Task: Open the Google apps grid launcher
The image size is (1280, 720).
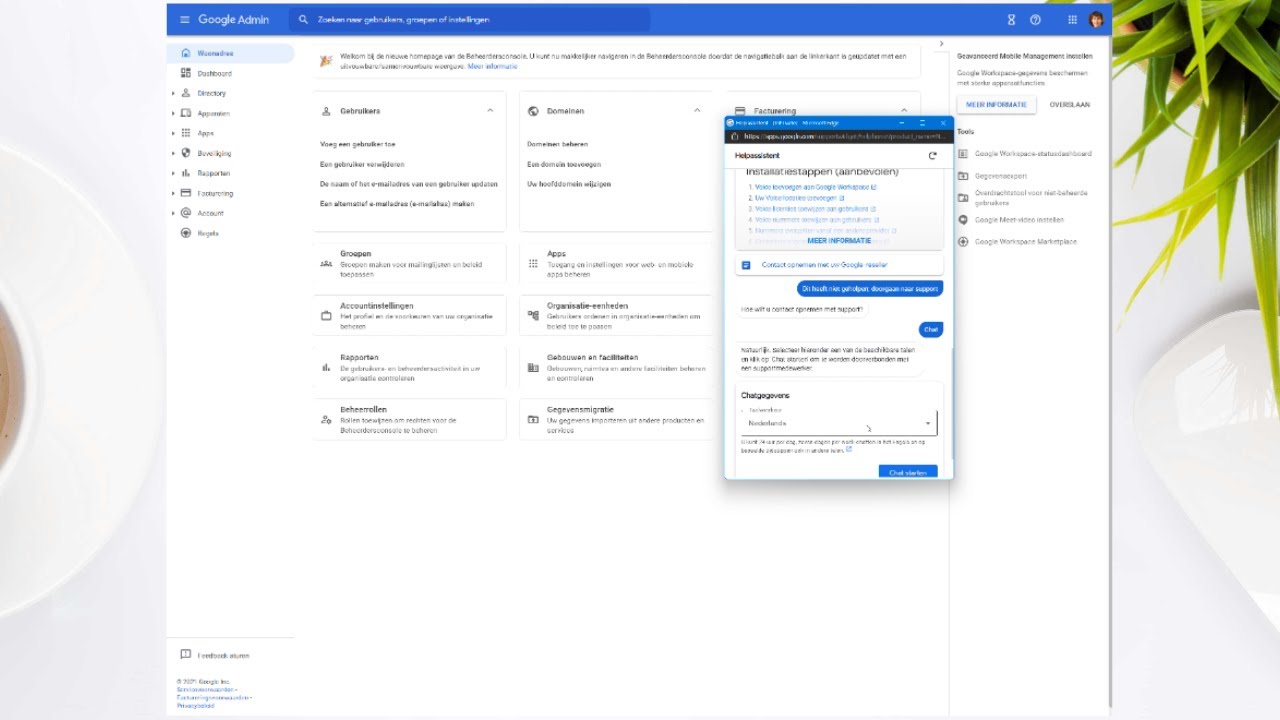Action: pos(1072,18)
